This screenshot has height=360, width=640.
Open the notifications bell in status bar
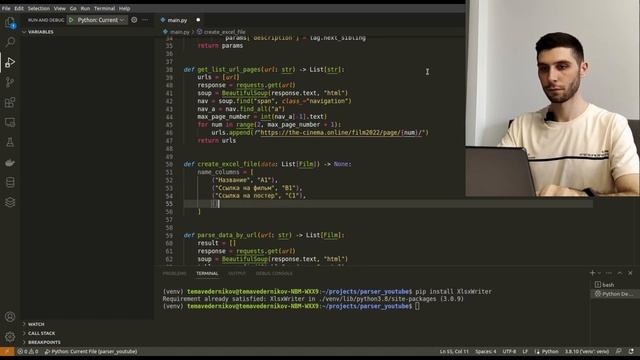point(631,351)
